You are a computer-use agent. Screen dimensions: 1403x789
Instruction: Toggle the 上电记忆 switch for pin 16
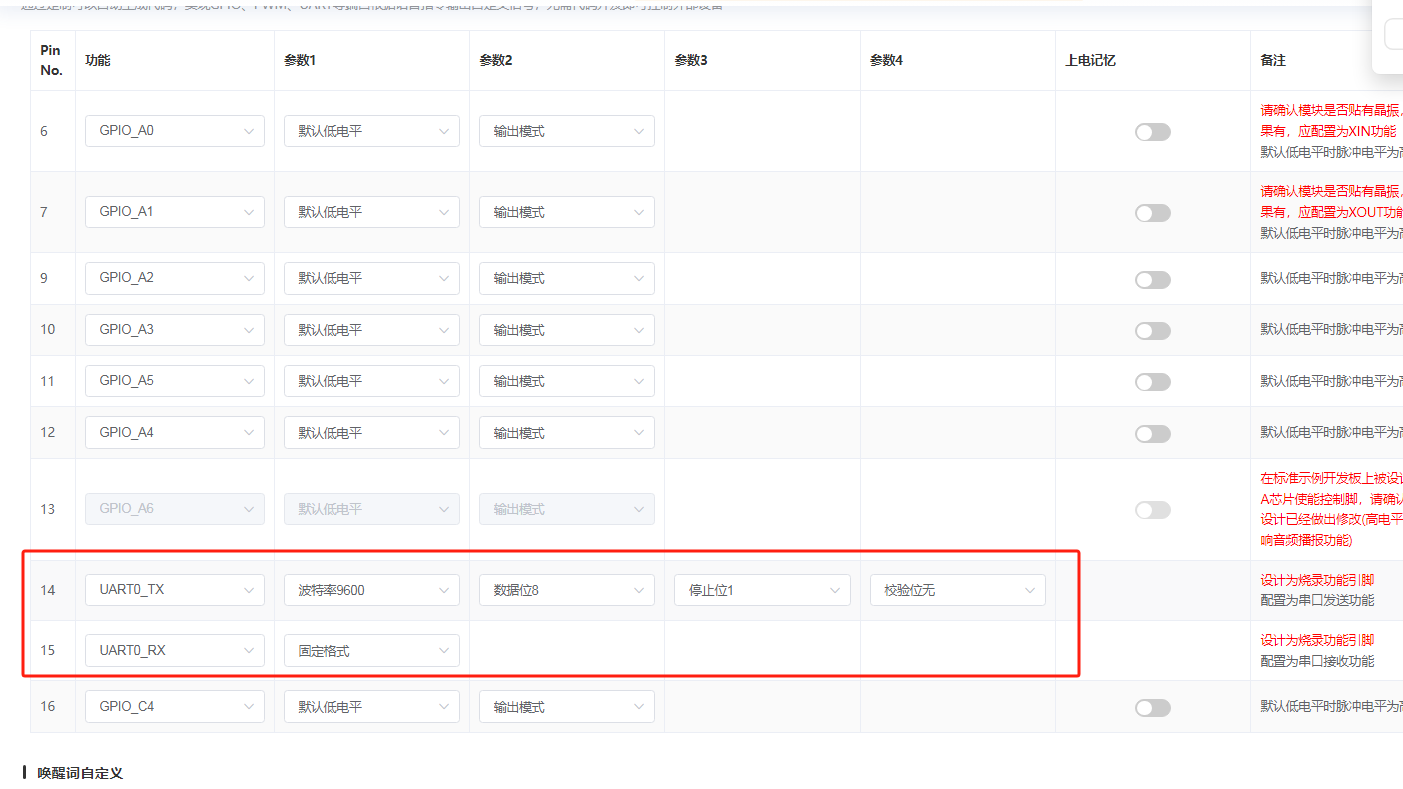pos(1152,708)
